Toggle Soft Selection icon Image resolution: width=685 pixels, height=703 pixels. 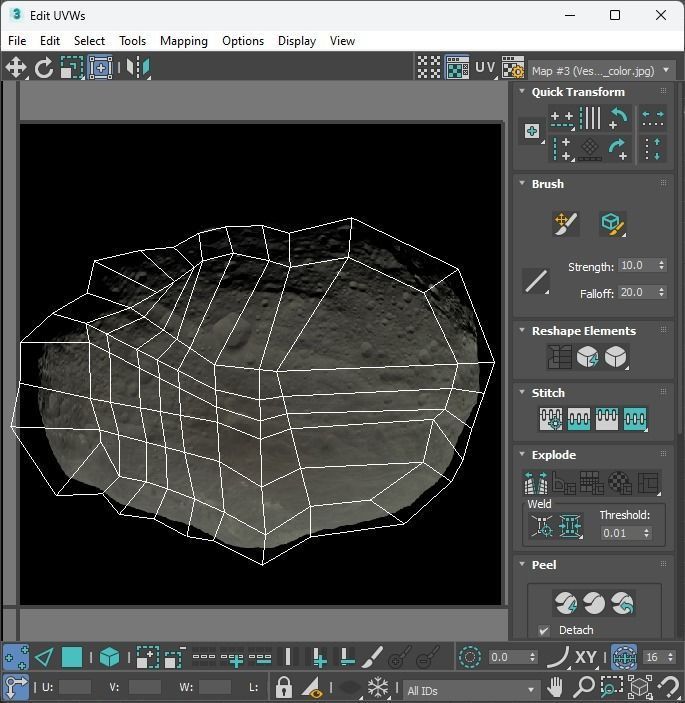(x=470, y=657)
